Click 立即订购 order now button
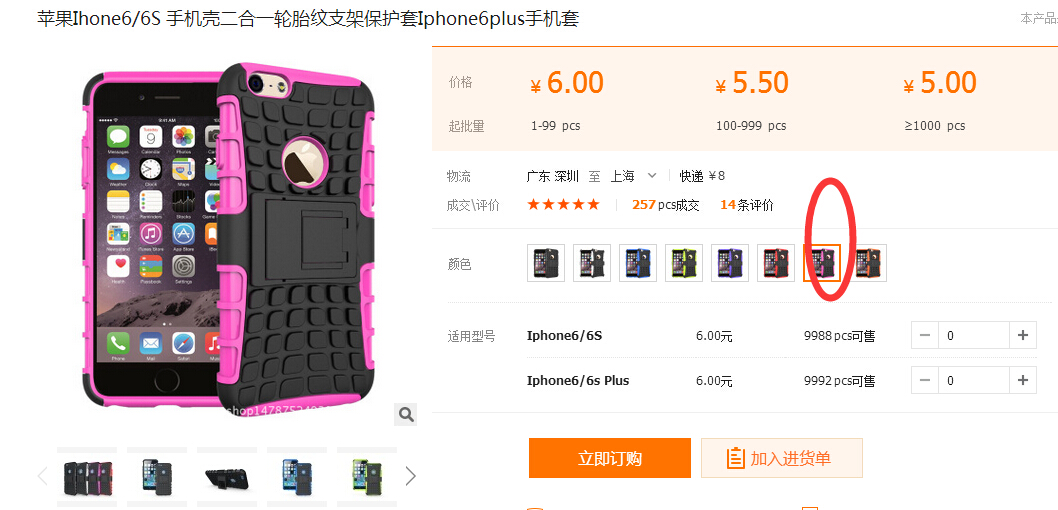The height and width of the screenshot is (510, 1058). coord(610,458)
